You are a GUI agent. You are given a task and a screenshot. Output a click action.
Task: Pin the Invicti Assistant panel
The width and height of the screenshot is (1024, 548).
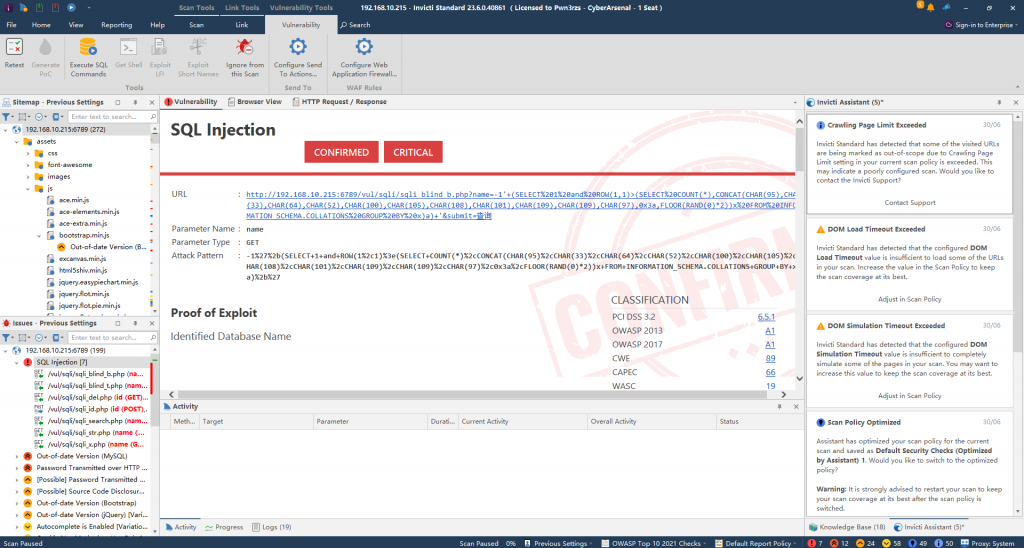999,103
